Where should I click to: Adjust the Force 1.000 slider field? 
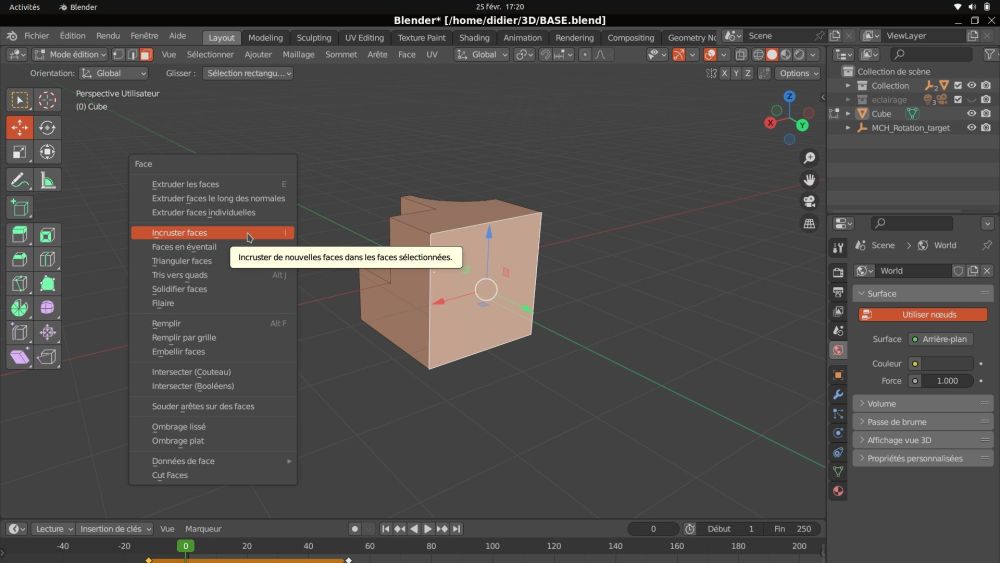[946, 381]
